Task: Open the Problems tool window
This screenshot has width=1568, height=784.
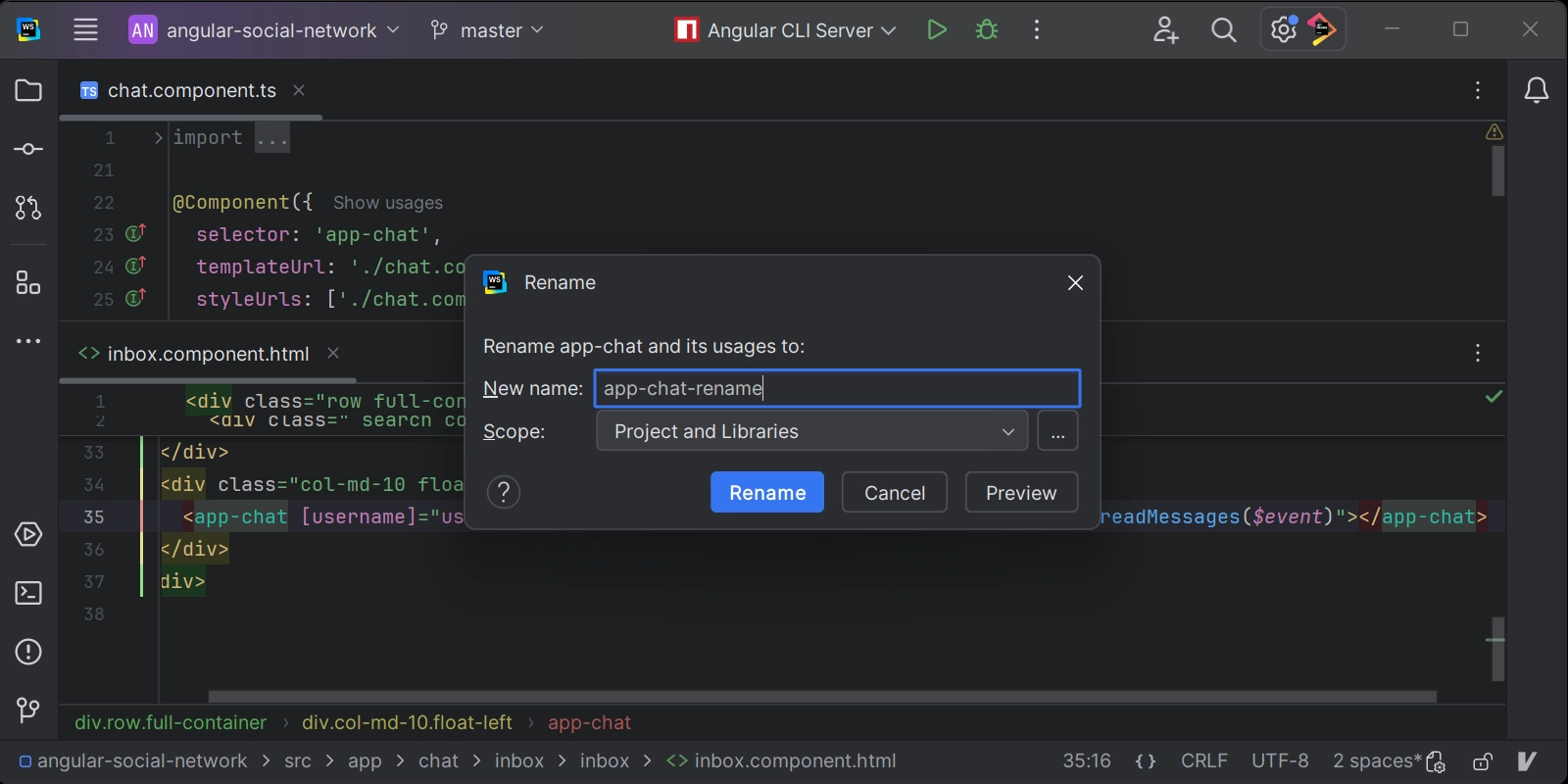Action: coord(28,652)
